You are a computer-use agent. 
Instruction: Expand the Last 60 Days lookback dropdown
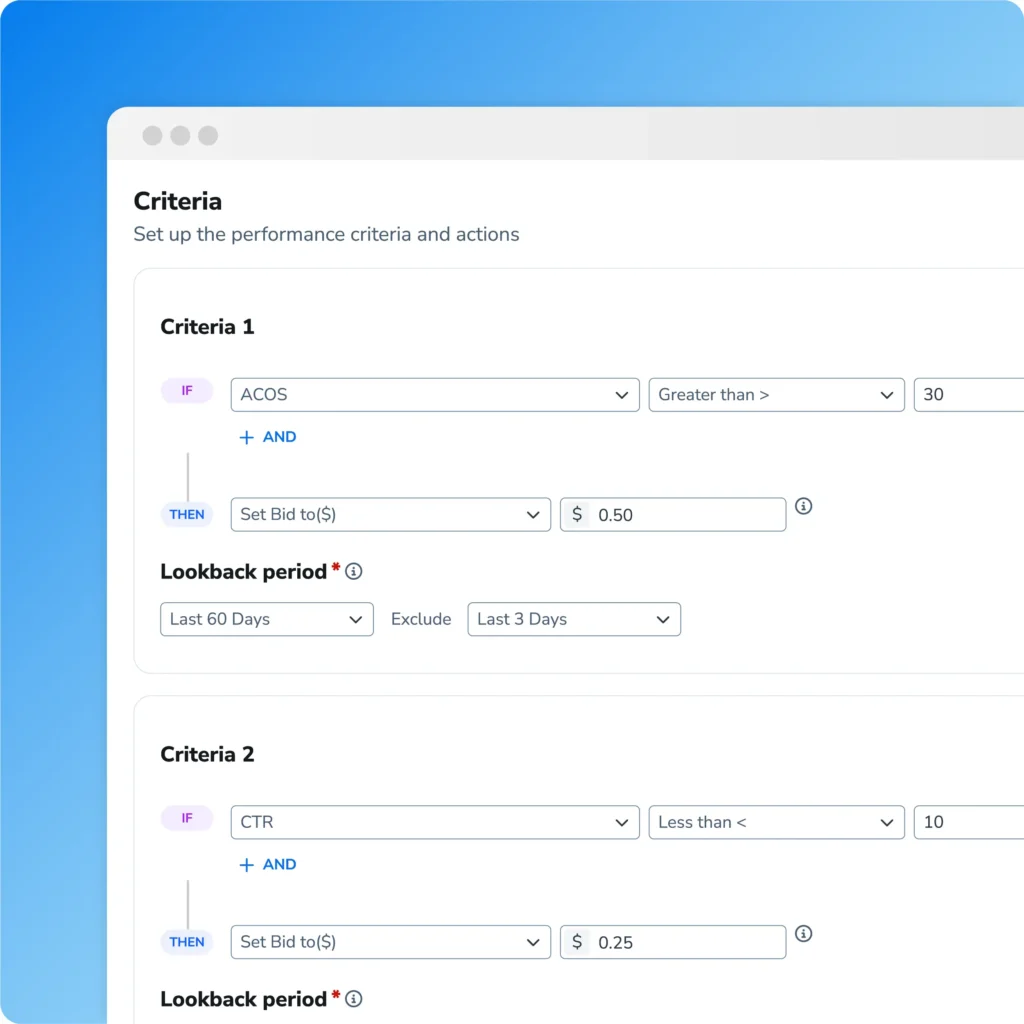tap(266, 619)
